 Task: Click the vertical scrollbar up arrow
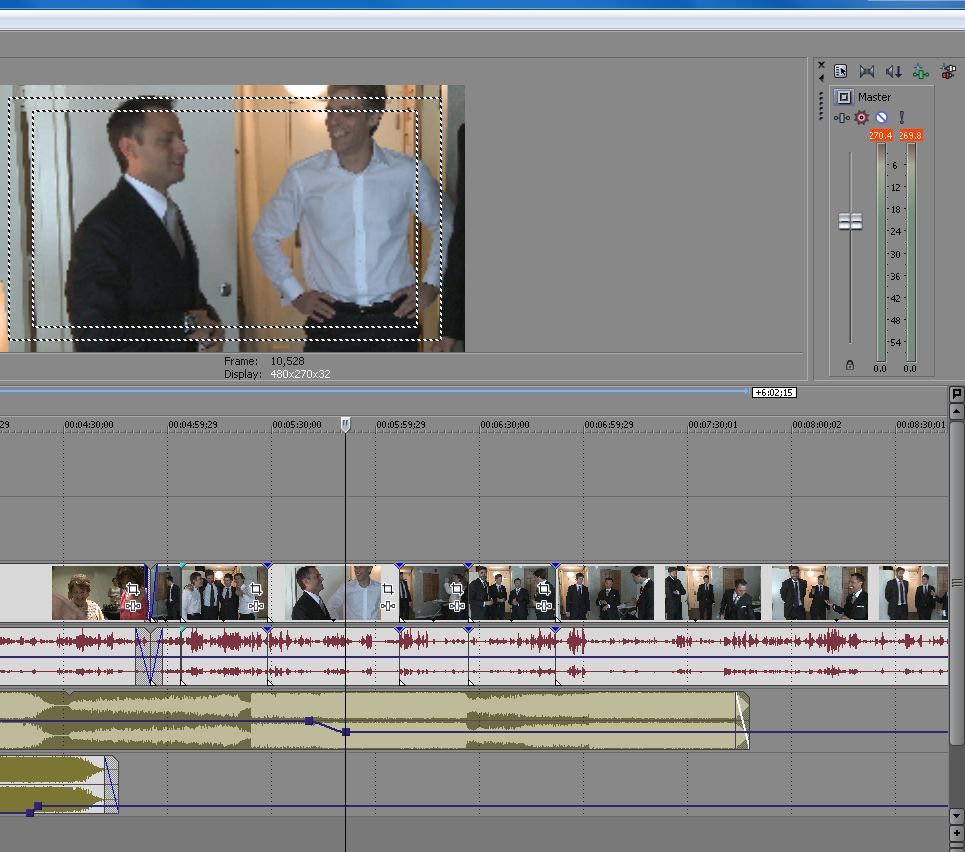957,410
